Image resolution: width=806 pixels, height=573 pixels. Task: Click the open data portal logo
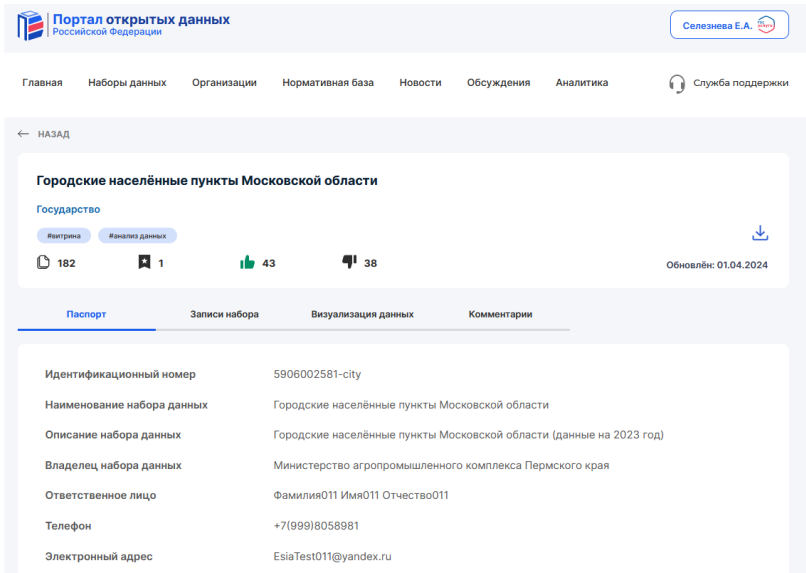(x=30, y=25)
